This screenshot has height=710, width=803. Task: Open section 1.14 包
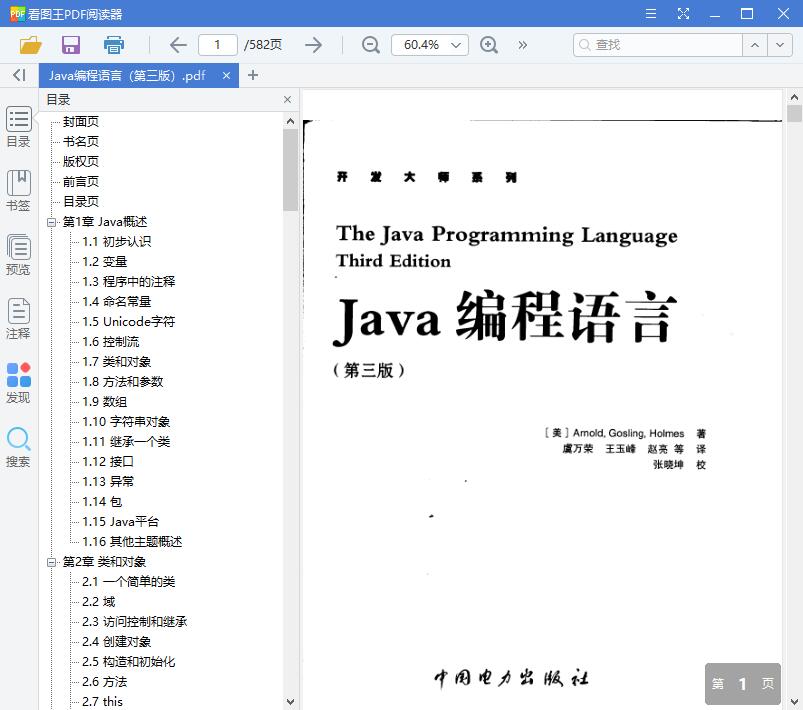pyautogui.click(x=102, y=502)
